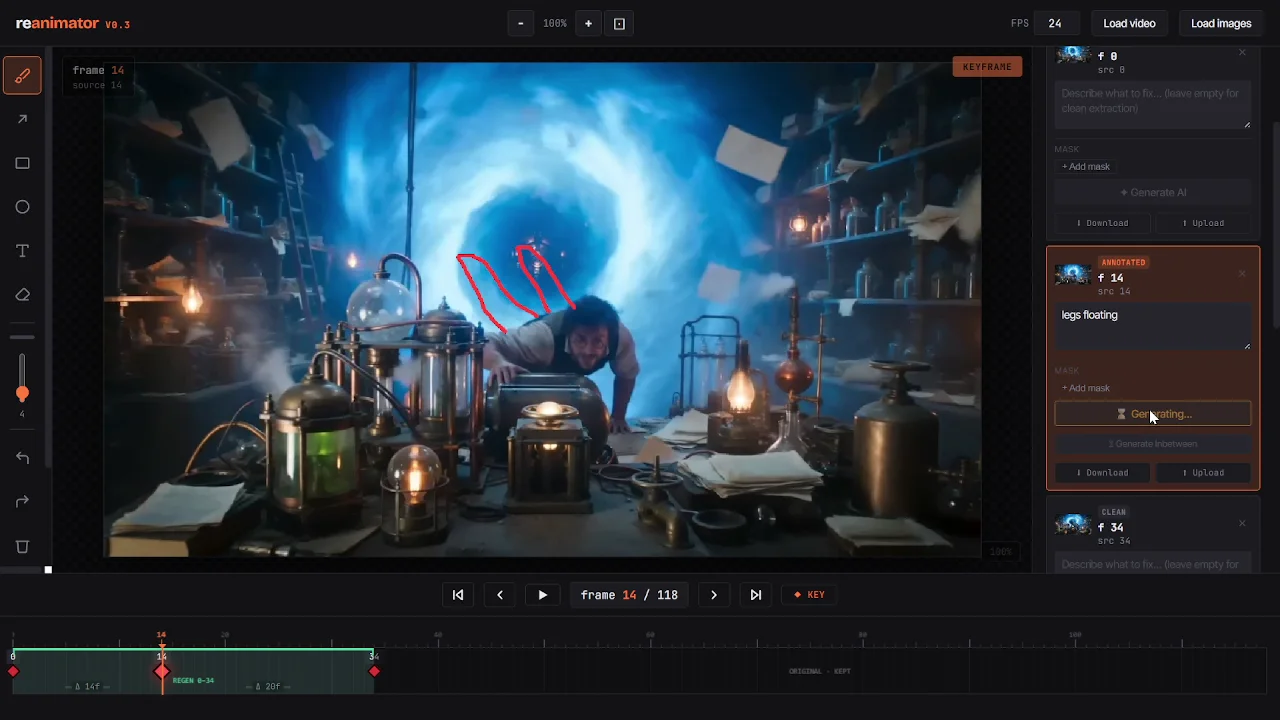Click the ANNOTATED badge on f 14
Image resolution: width=1280 pixels, height=720 pixels.
coord(1123,263)
